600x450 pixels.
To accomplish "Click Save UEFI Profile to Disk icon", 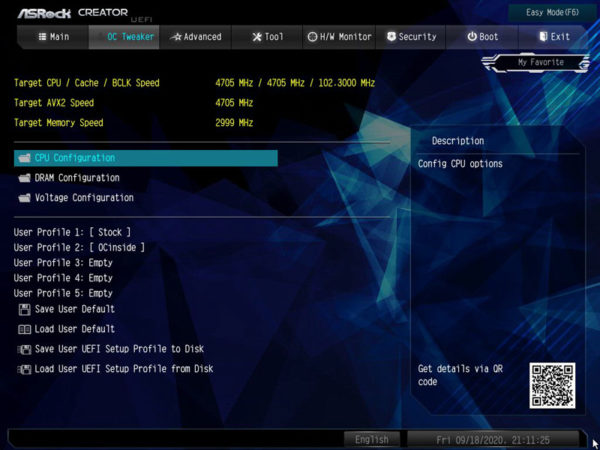I will pyautogui.click(x=24, y=349).
